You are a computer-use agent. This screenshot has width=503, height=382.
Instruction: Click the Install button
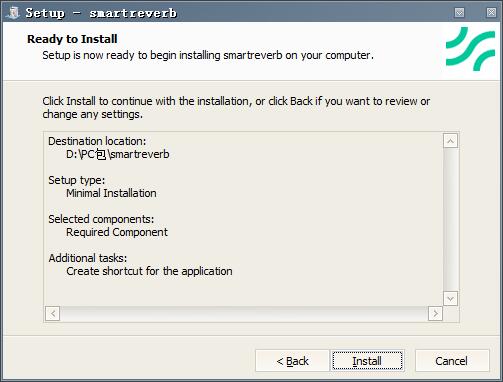point(367,361)
